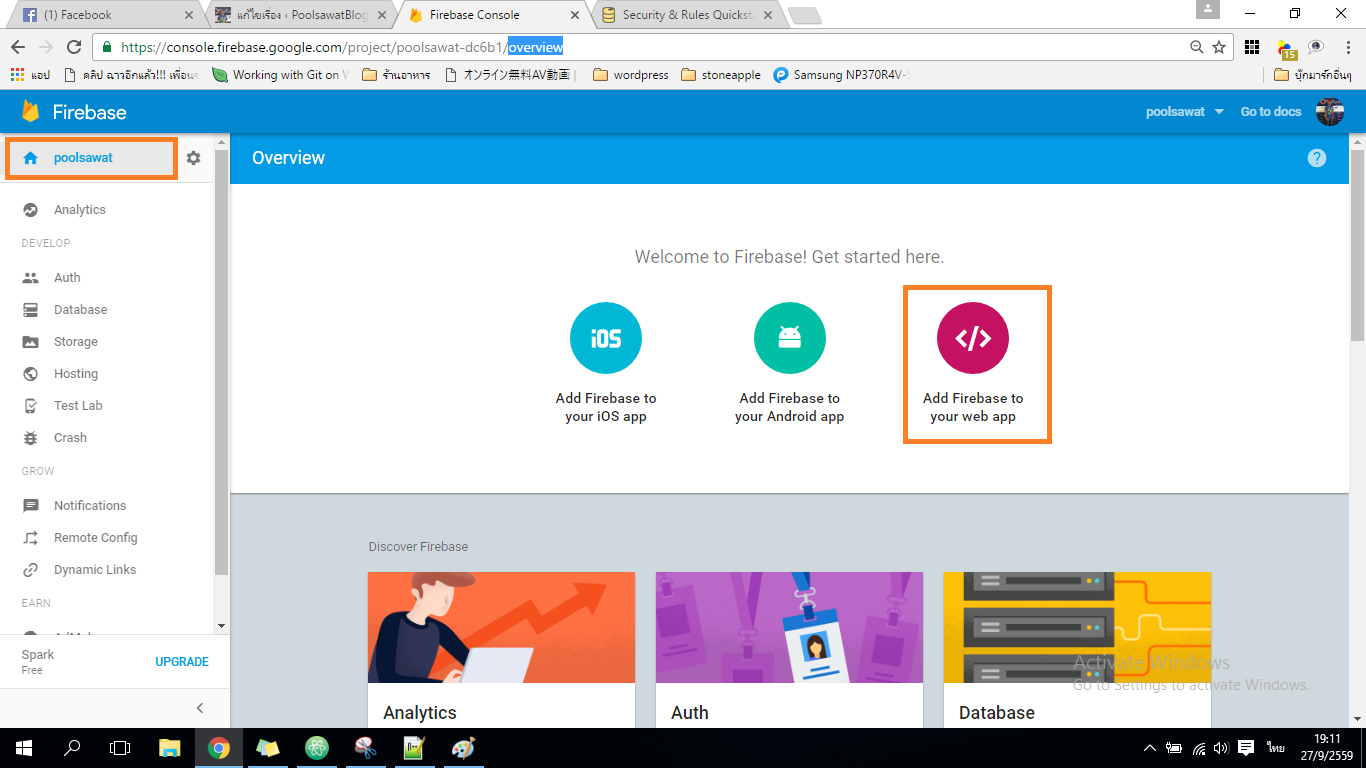Add Firebase to web app icon
The width and height of the screenshot is (1366, 768).
(973, 338)
